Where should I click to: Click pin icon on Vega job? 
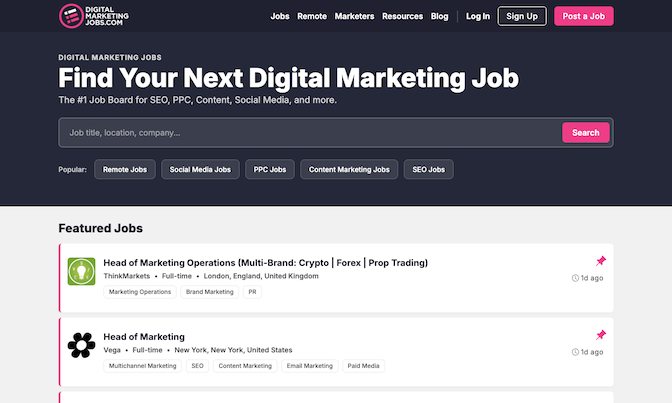(601, 334)
